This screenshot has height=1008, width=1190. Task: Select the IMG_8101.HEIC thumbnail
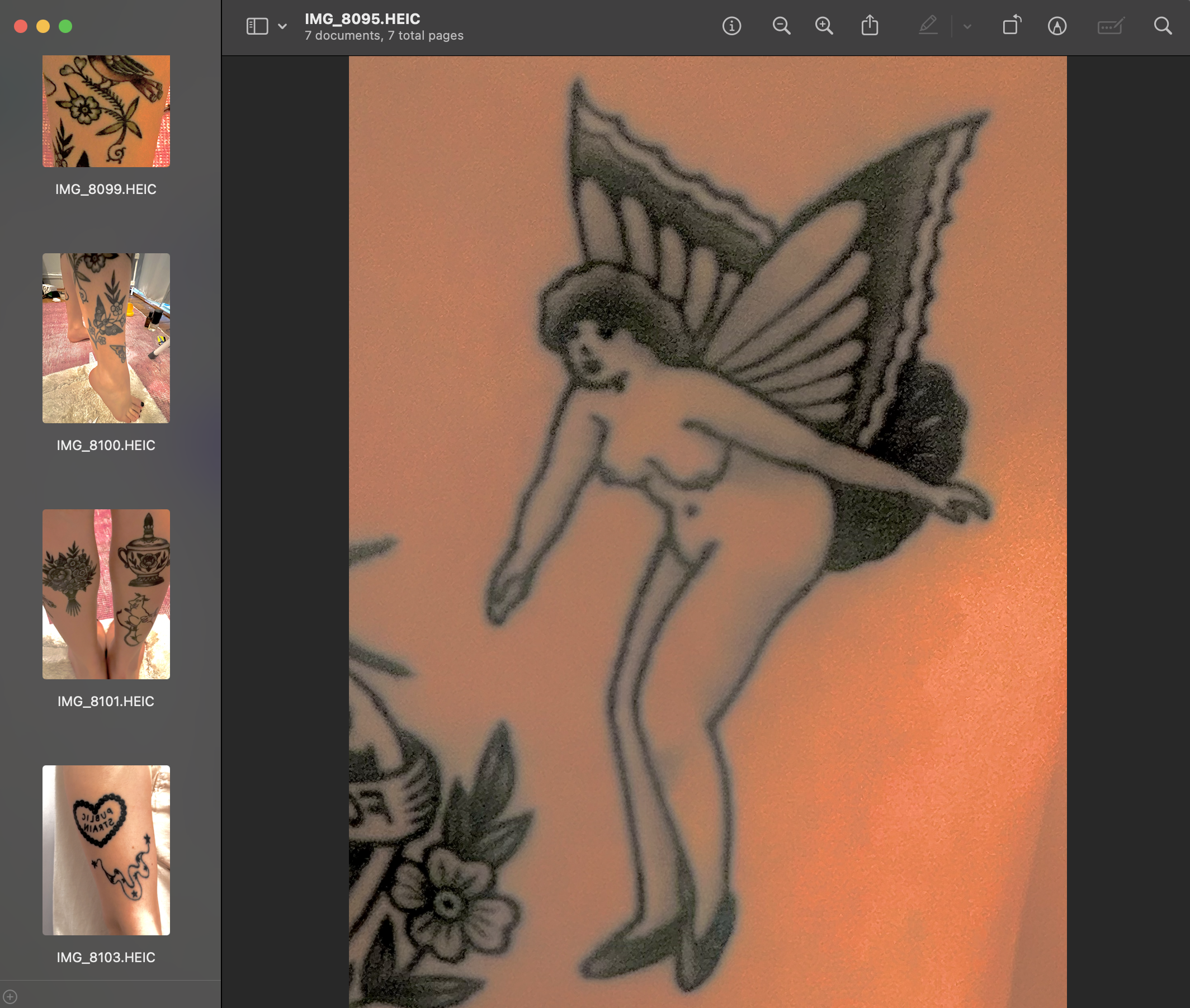106,594
